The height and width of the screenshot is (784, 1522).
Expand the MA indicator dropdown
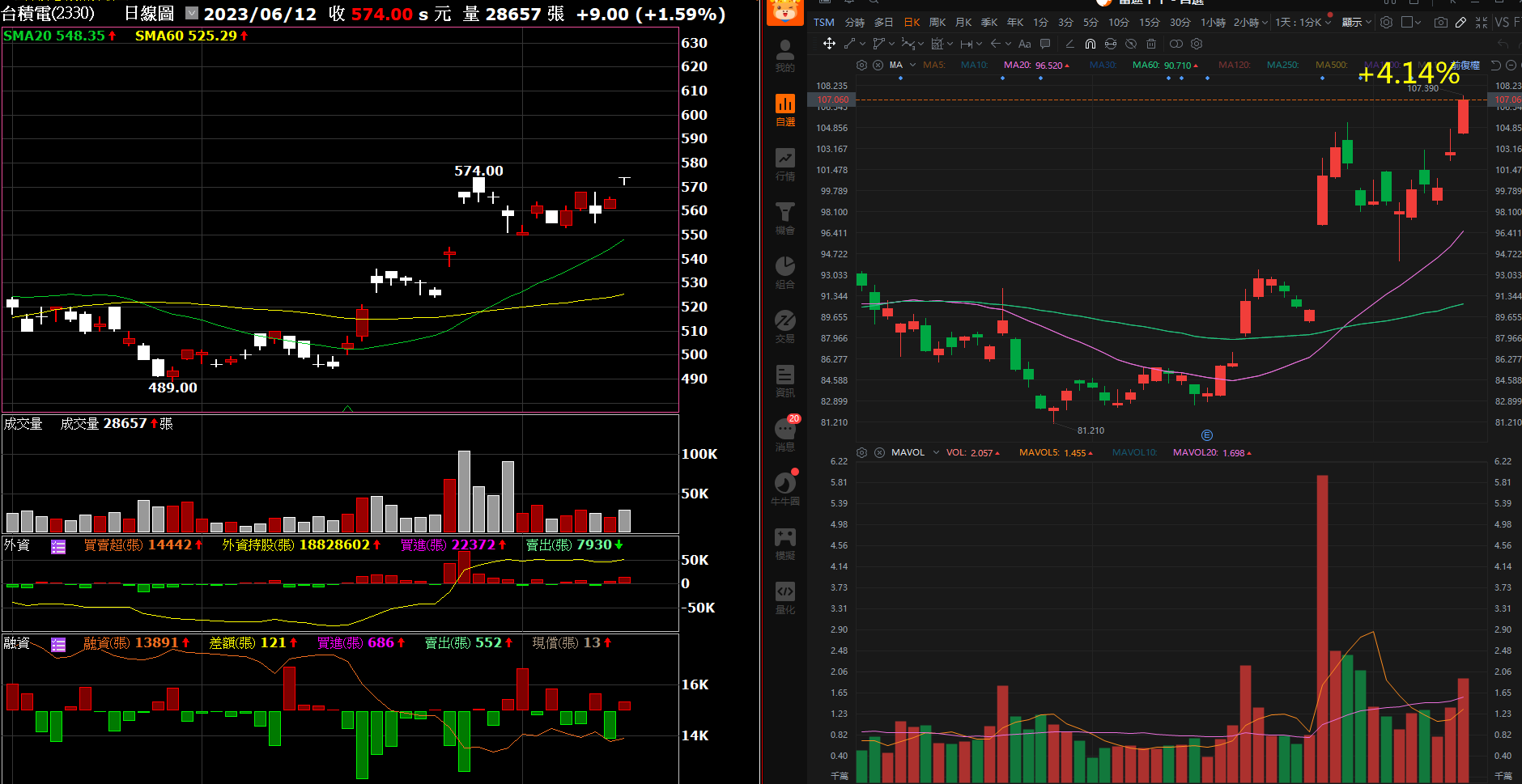[912, 65]
